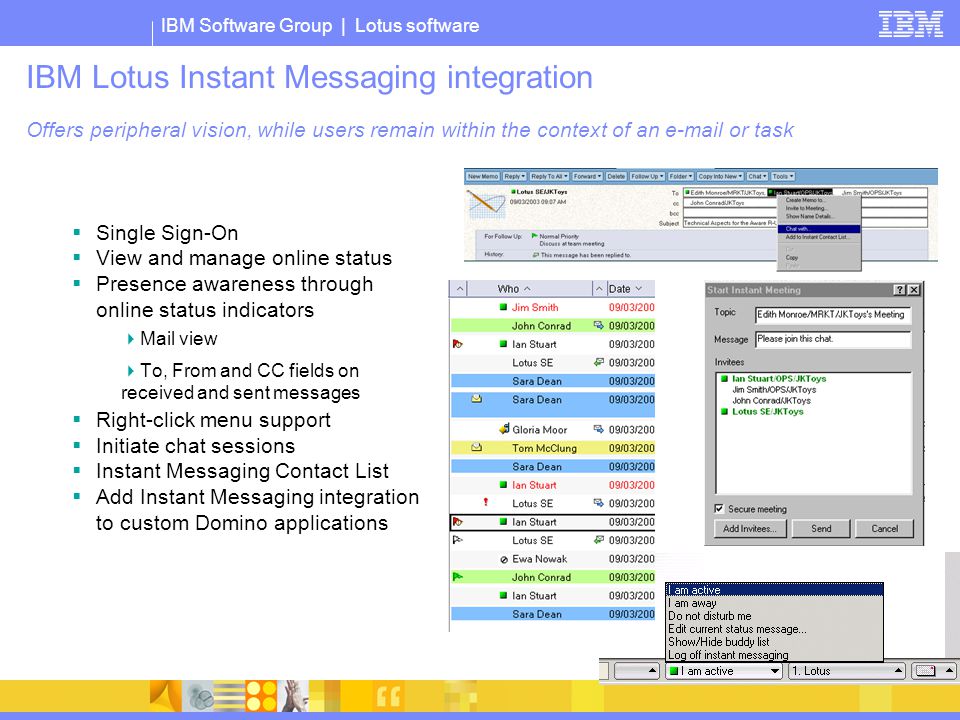The height and width of the screenshot is (720, 960).
Task: Sort messages by the Who column header
Action: click(530, 289)
